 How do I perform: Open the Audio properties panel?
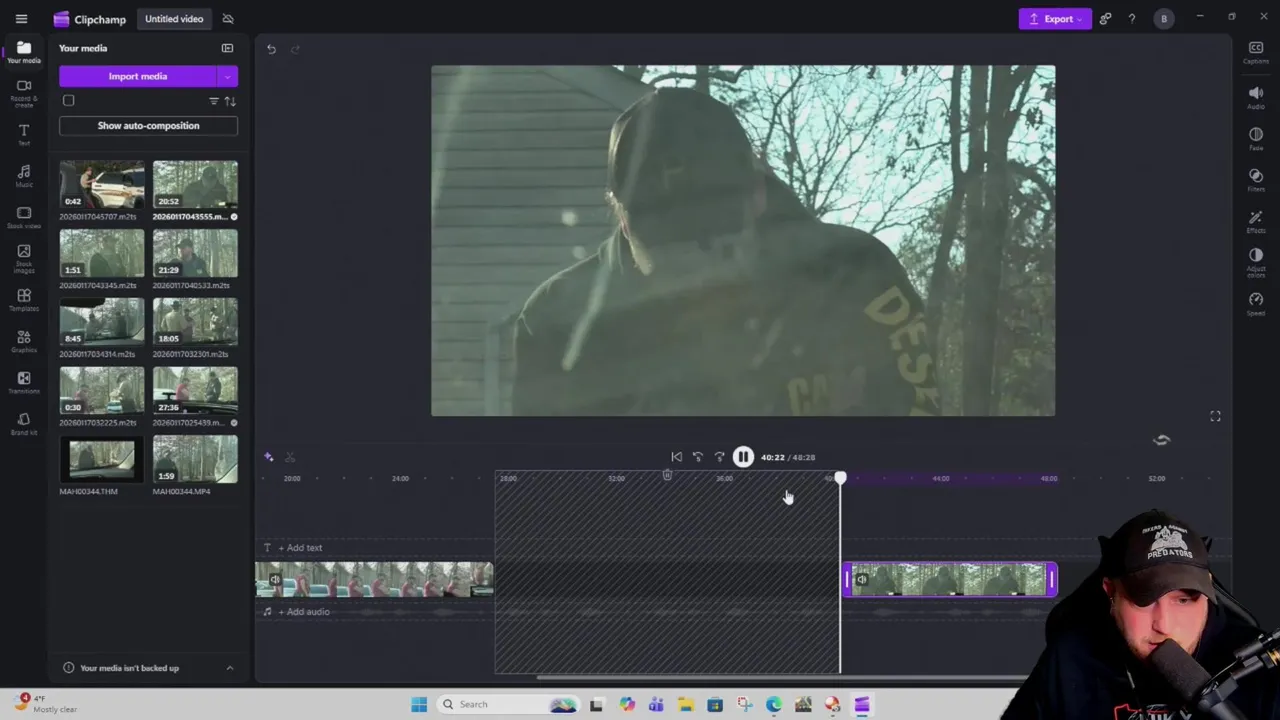(1256, 97)
